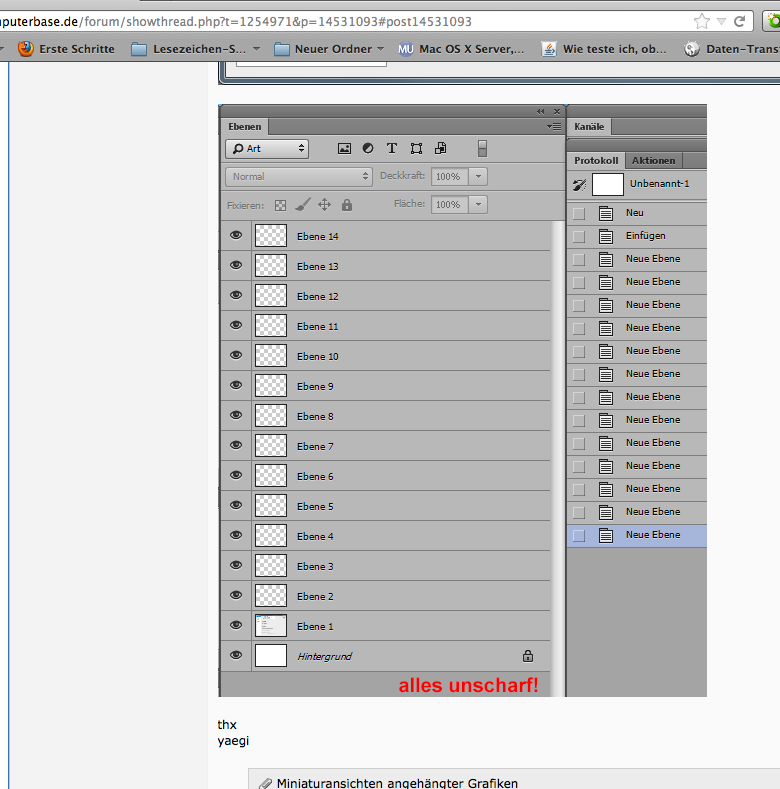Open the Normal blend mode dropdown

(299, 177)
